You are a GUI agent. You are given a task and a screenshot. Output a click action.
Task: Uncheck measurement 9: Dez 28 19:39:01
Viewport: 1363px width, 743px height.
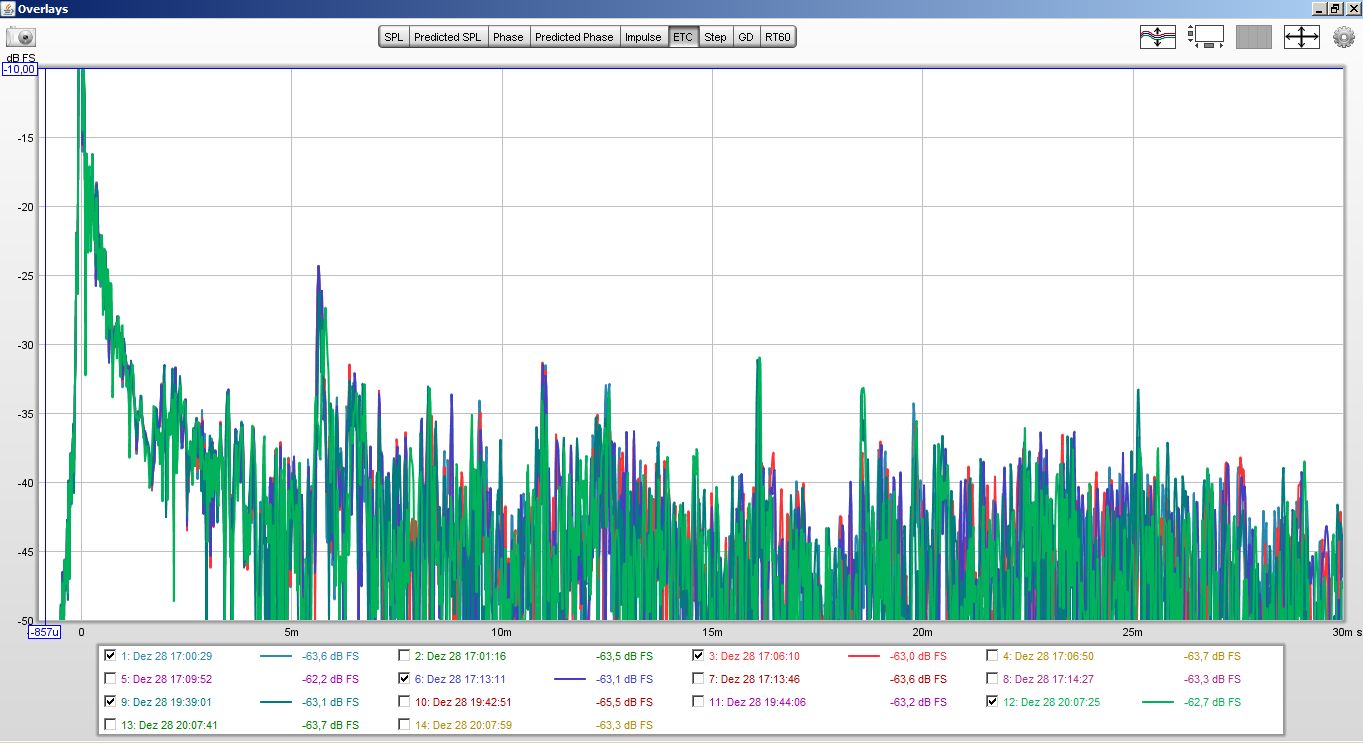pyautogui.click(x=110, y=702)
